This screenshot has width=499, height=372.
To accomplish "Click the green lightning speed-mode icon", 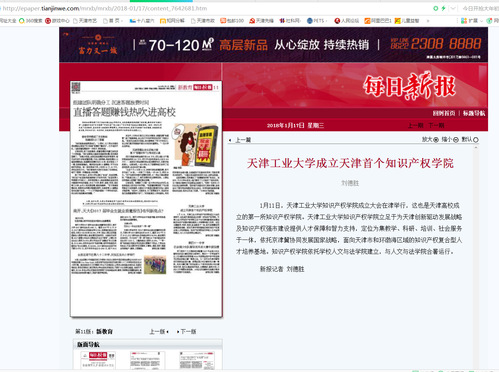I will point(443,8).
